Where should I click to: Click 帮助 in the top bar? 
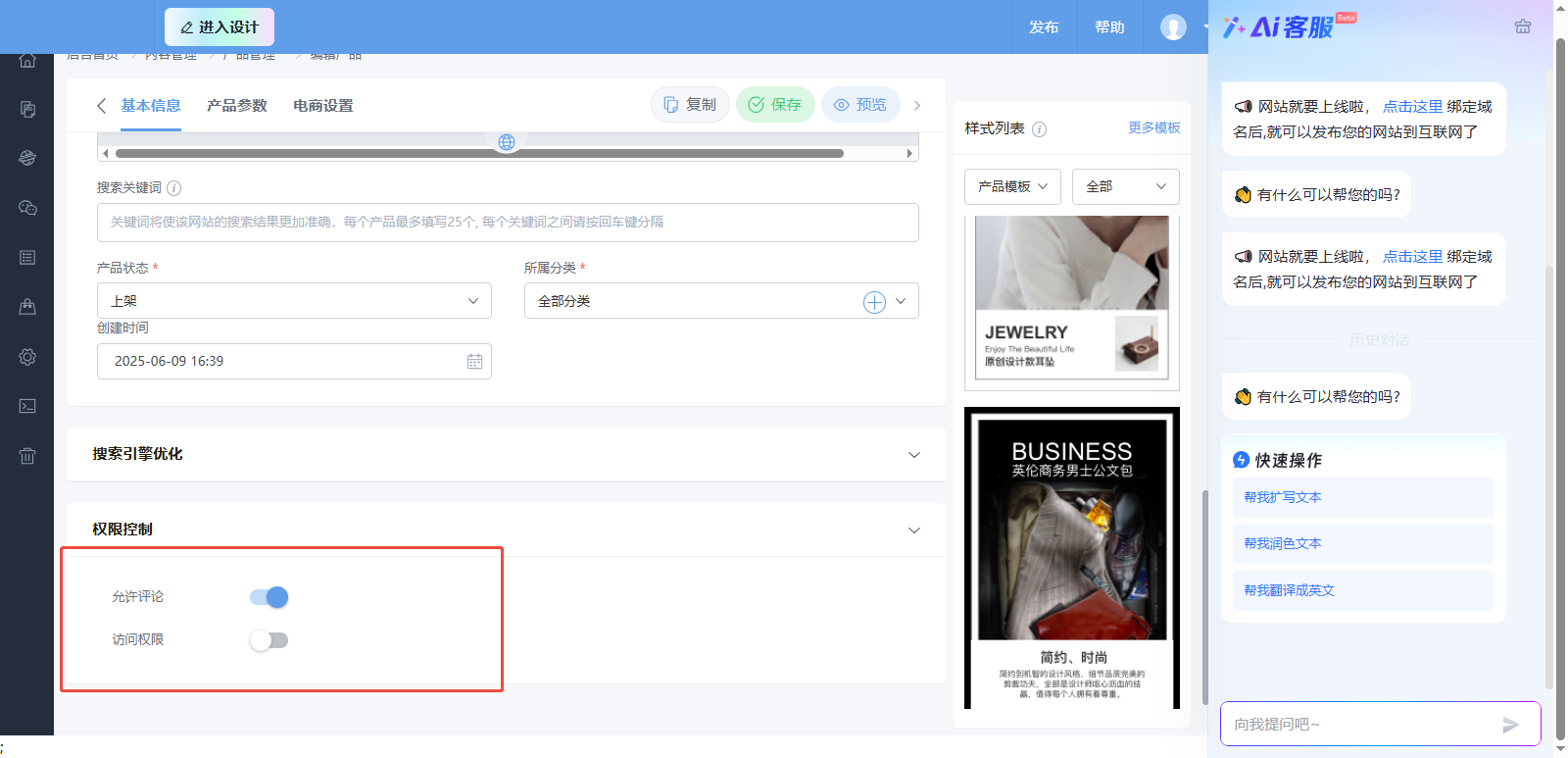tap(1109, 27)
